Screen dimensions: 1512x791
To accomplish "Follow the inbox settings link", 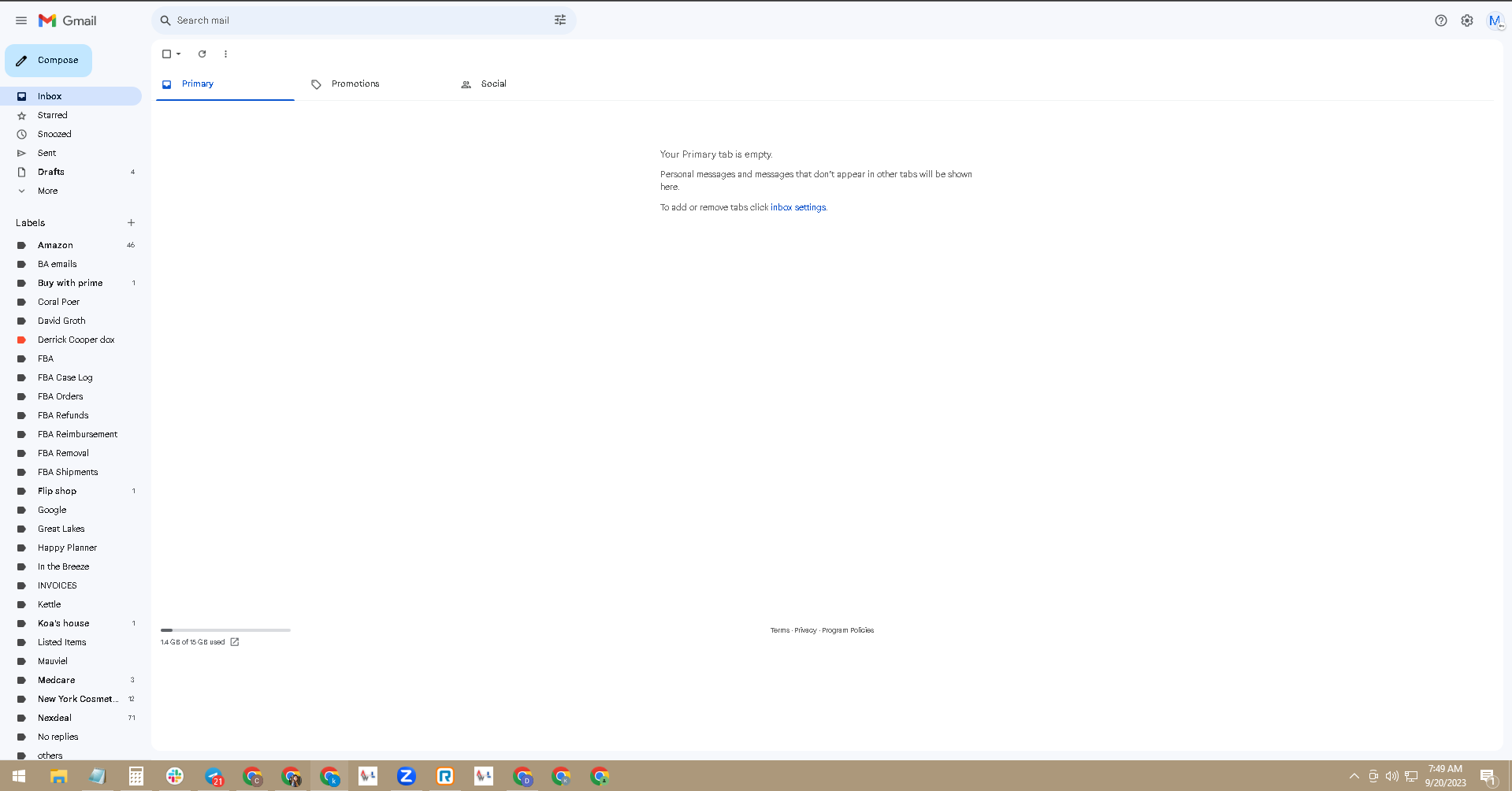I will point(798,207).
